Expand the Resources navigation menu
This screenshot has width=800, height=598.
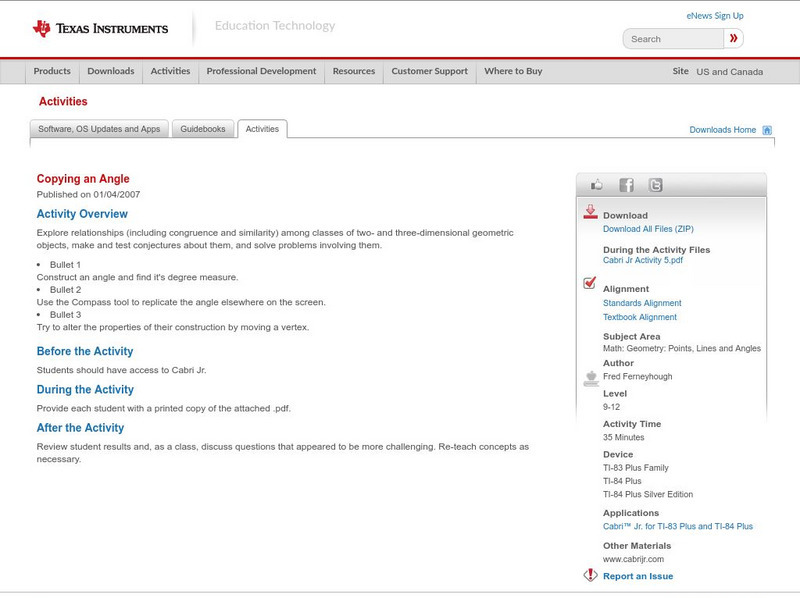(354, 72)
